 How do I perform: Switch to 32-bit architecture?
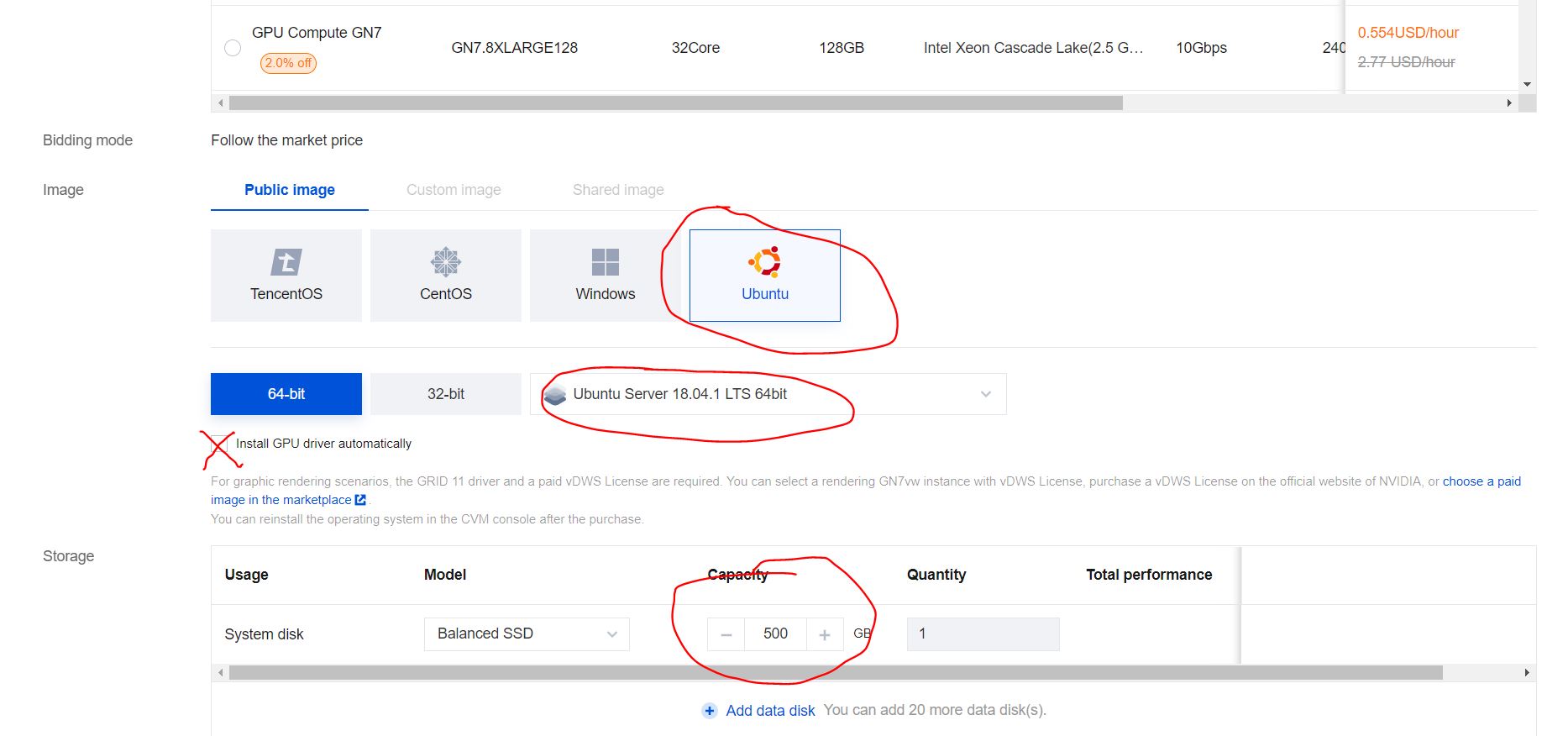pos(445,394)
